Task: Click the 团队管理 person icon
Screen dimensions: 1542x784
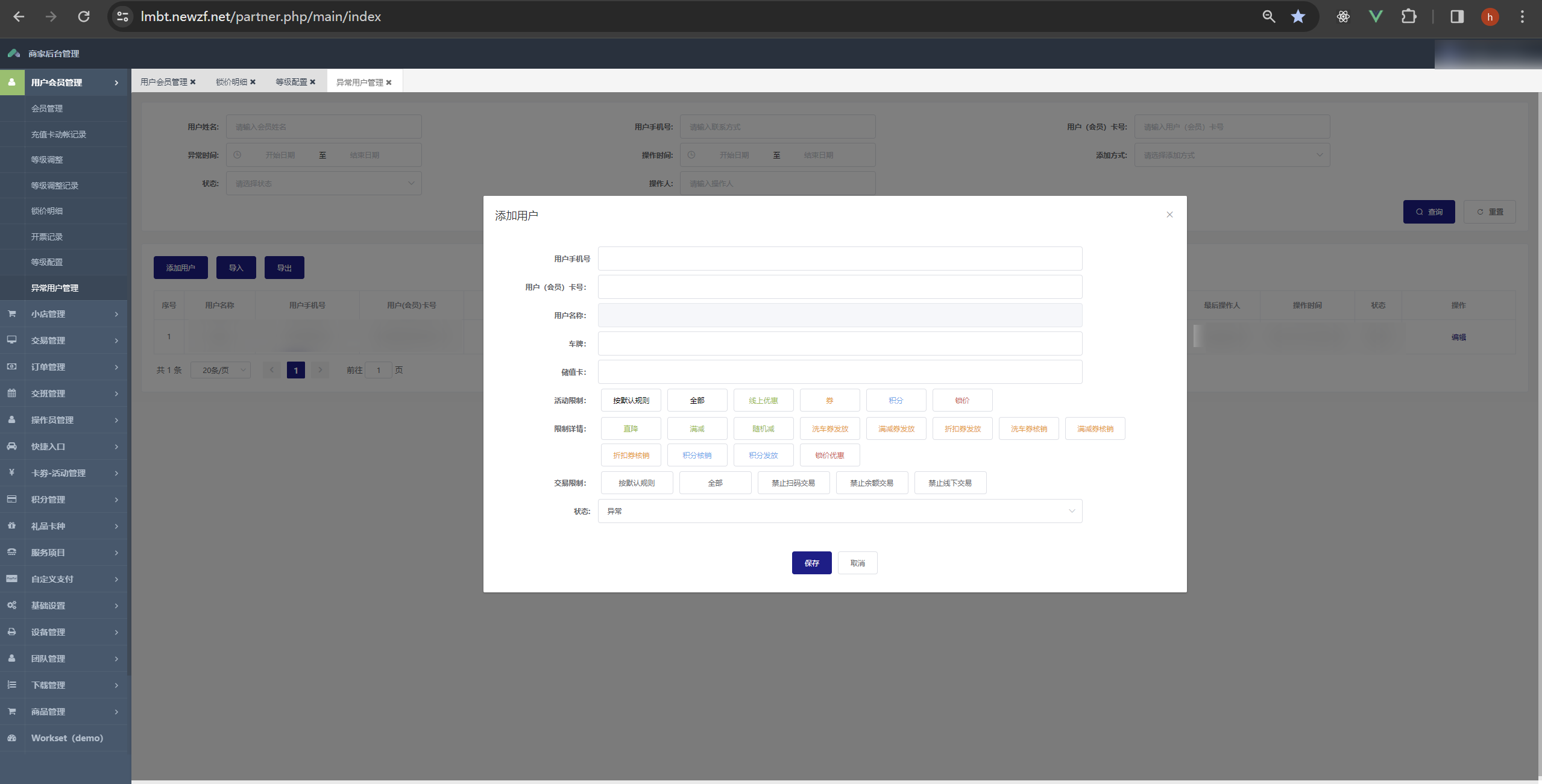Action: pyautogui.click(x=12, y=658)
